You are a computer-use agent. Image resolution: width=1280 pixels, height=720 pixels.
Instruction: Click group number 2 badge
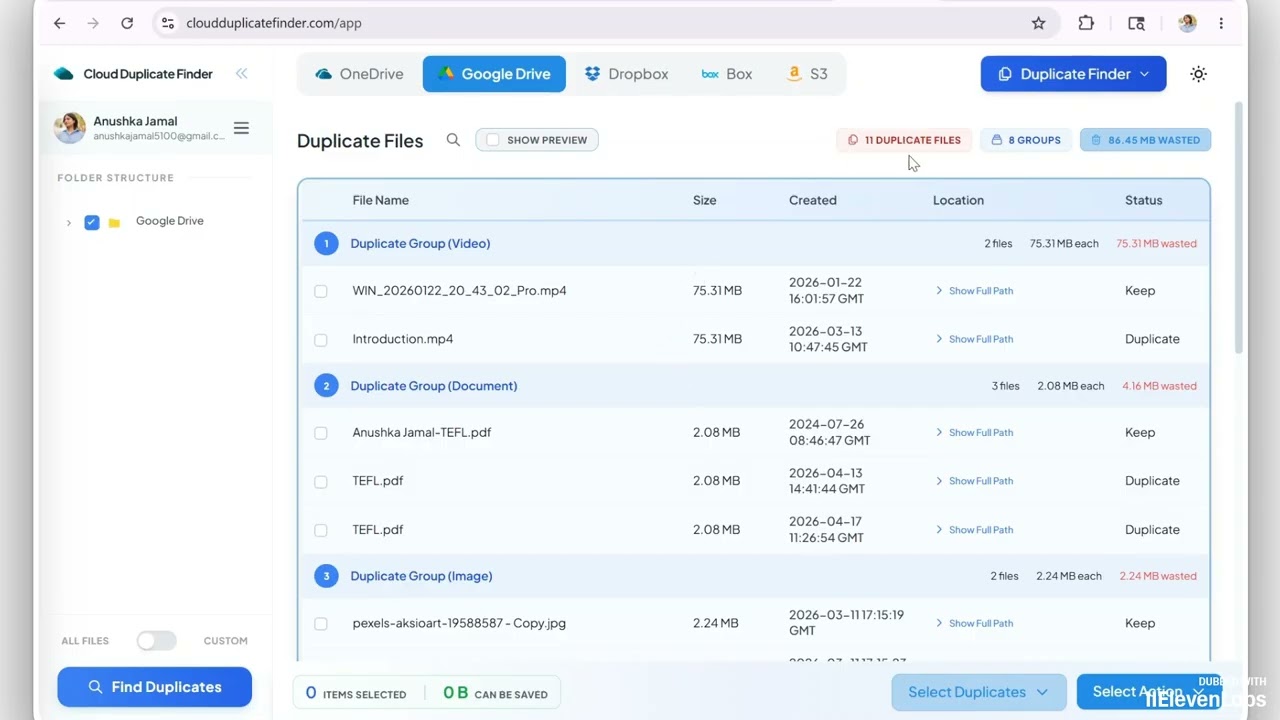click(x=326, y=385)
